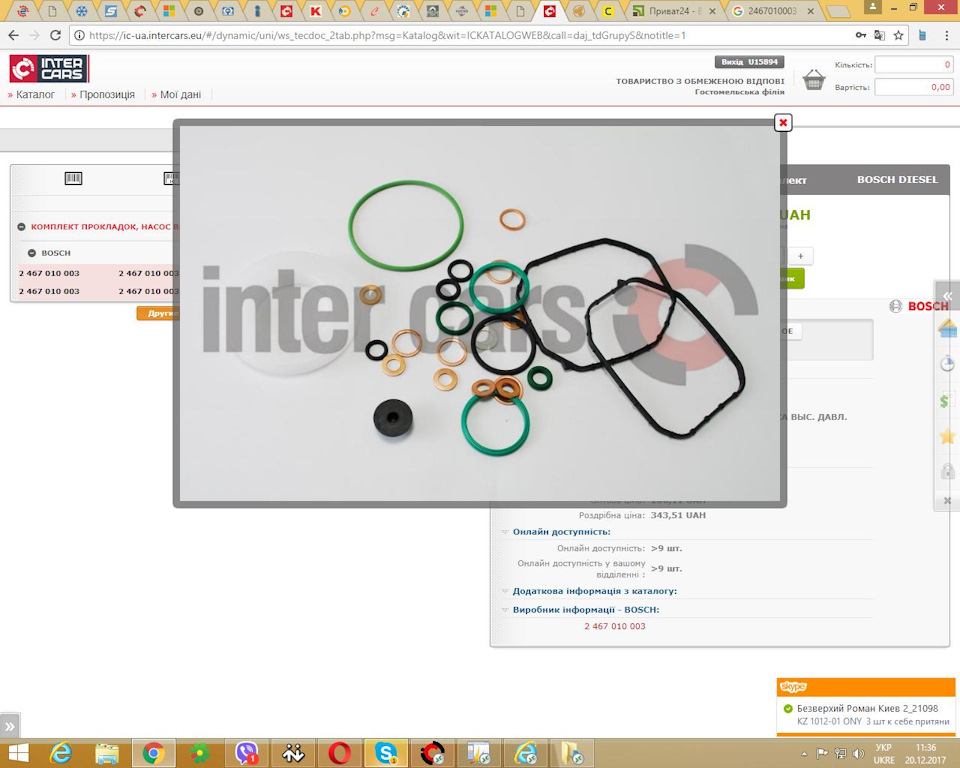The height and width of the screenshot is (768, 960).
Task: Expand the bottom-left double arrow panel
Action: 10,726
